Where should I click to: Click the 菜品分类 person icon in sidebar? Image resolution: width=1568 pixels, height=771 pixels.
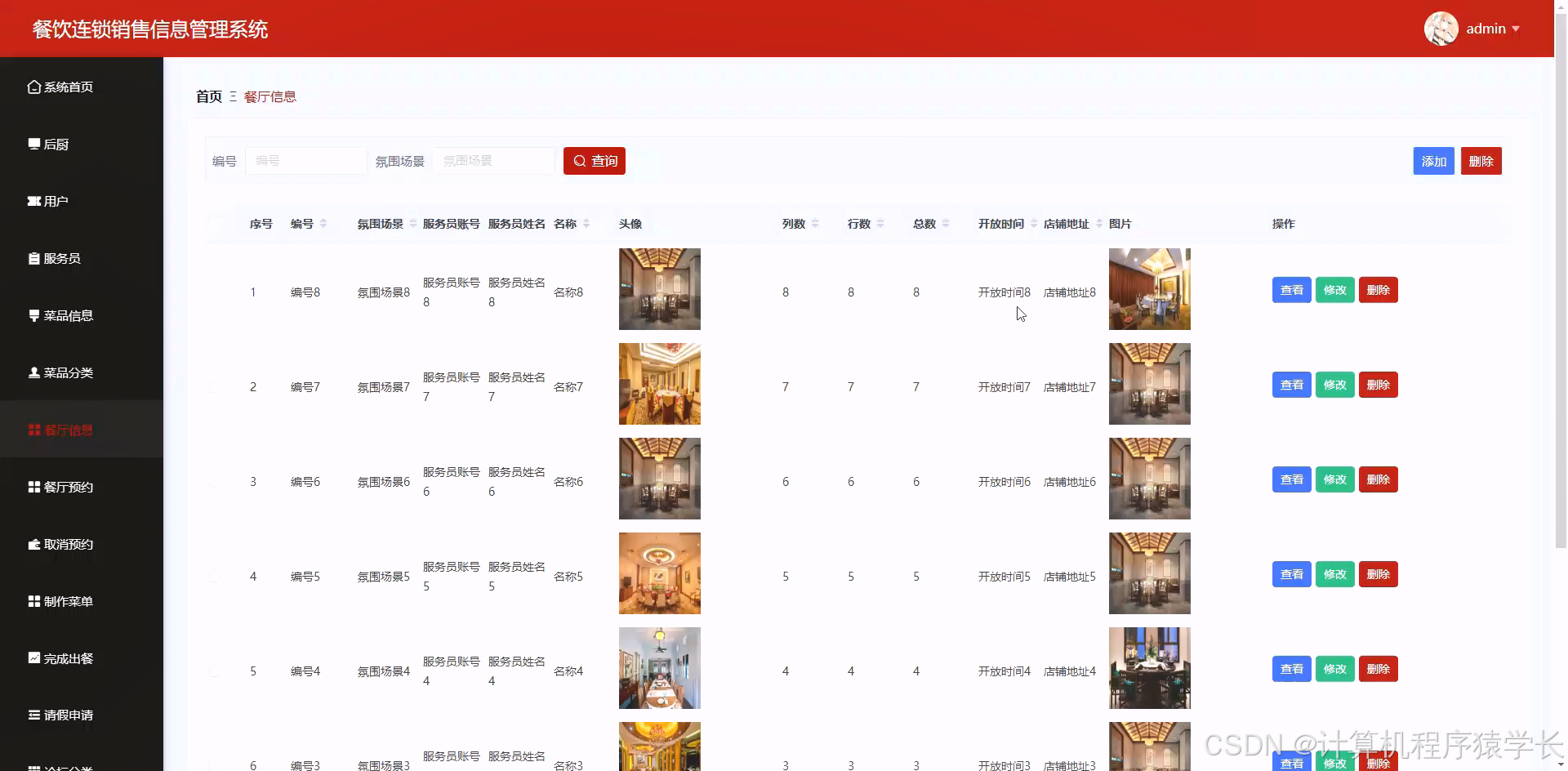[34, 372]
